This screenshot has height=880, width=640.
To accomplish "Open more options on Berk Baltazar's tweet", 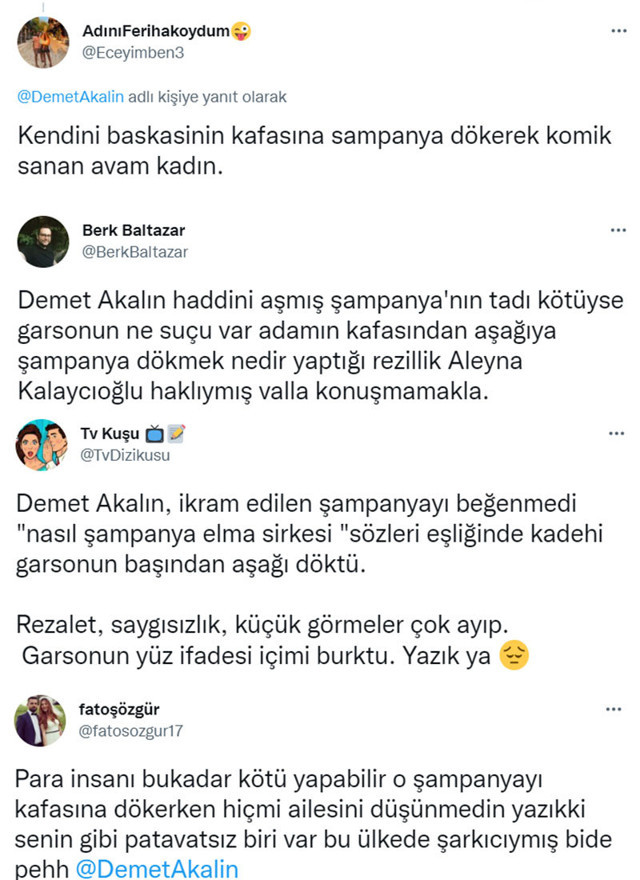I will 618,231.
